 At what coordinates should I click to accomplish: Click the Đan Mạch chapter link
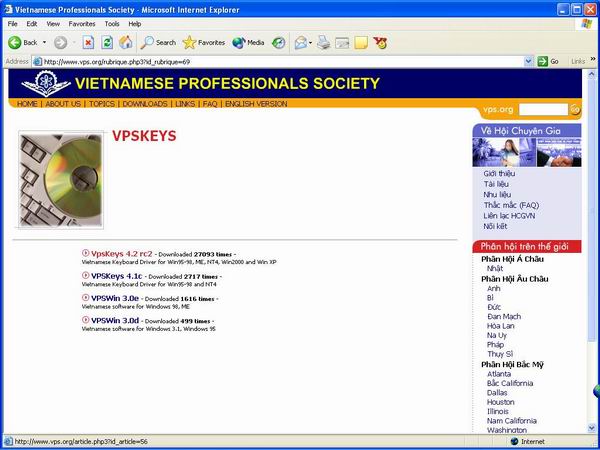pos(504,316)
